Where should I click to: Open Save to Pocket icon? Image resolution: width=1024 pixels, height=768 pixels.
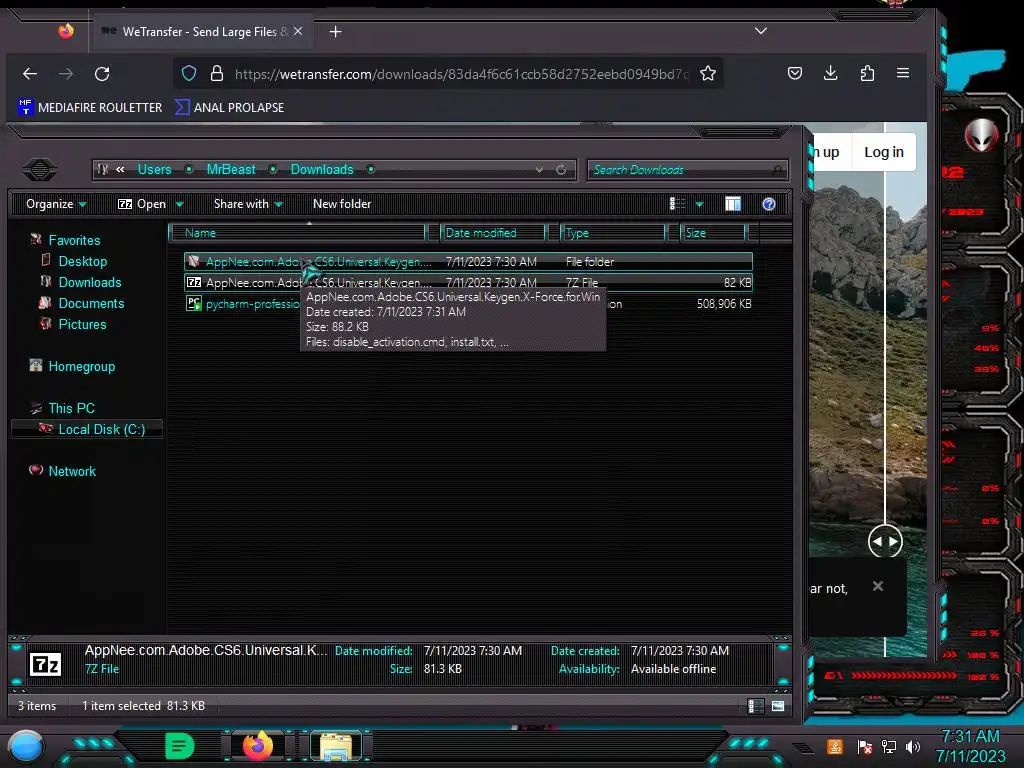pos(795,73)
